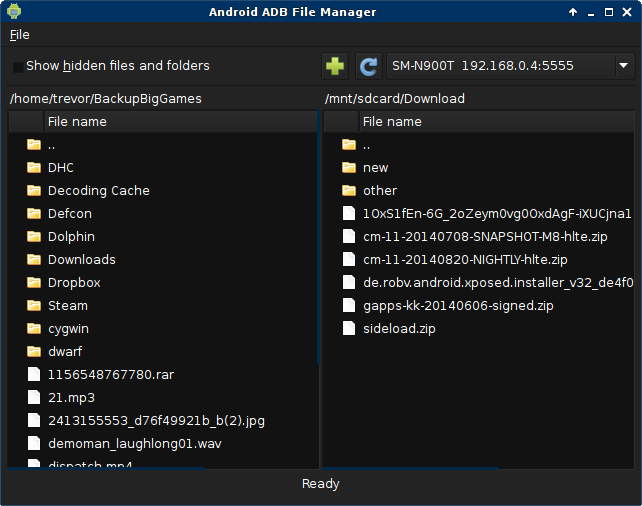Click the /home/trevor/BackupBigGames path label
This screenshot has width=642, height=506.
point(106,99)
